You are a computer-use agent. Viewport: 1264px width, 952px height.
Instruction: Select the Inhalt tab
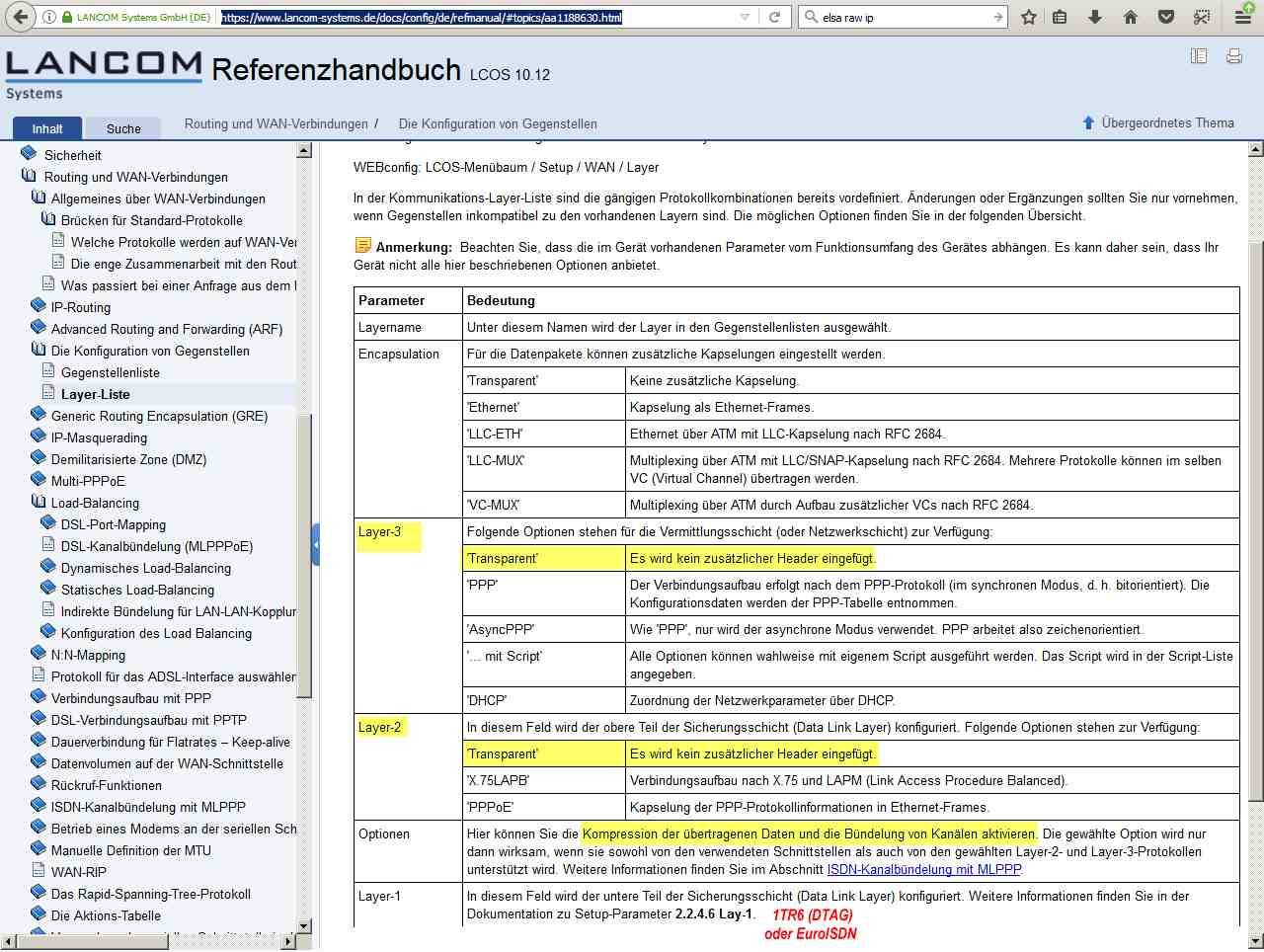point(46,128)
